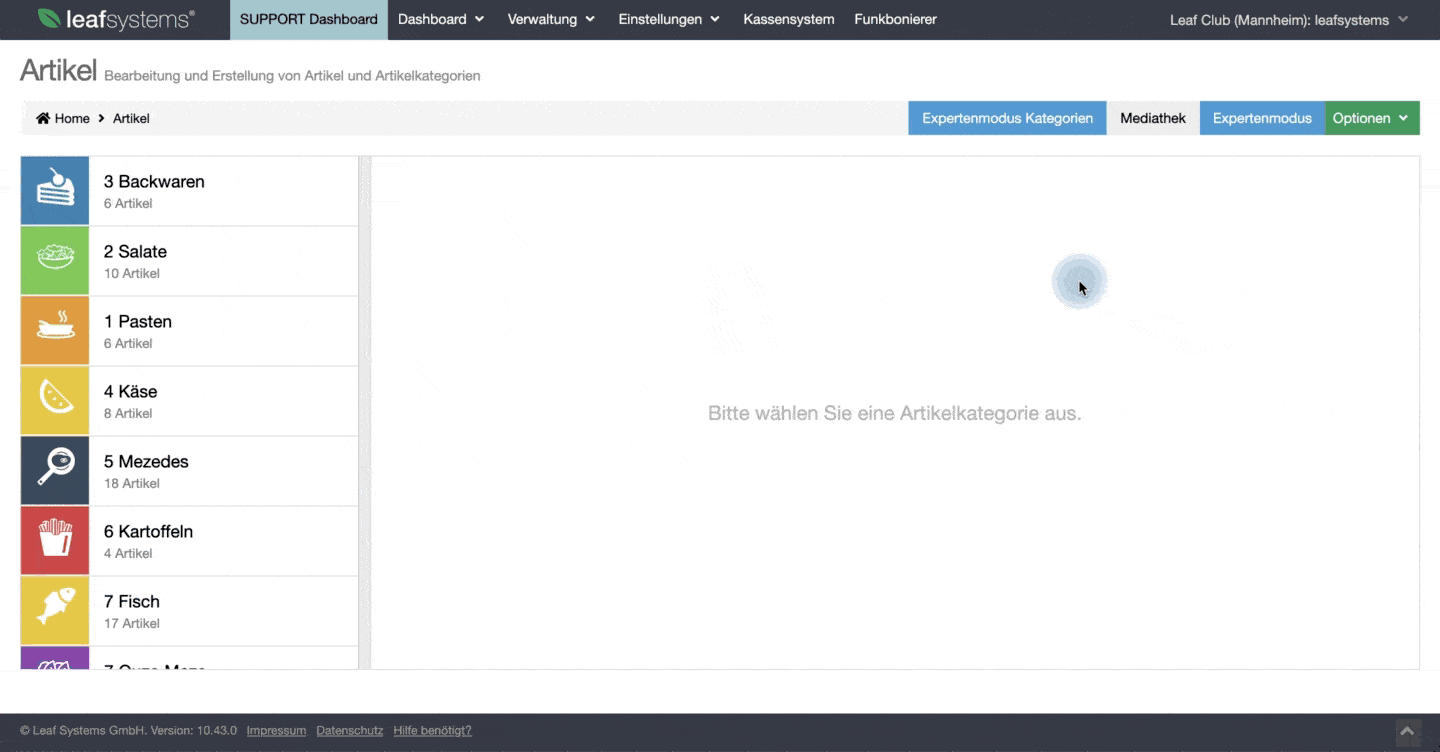Click the Mezedes magnifier icon
This screenshot has width=1440, height=752.
[x=54, y=470]
